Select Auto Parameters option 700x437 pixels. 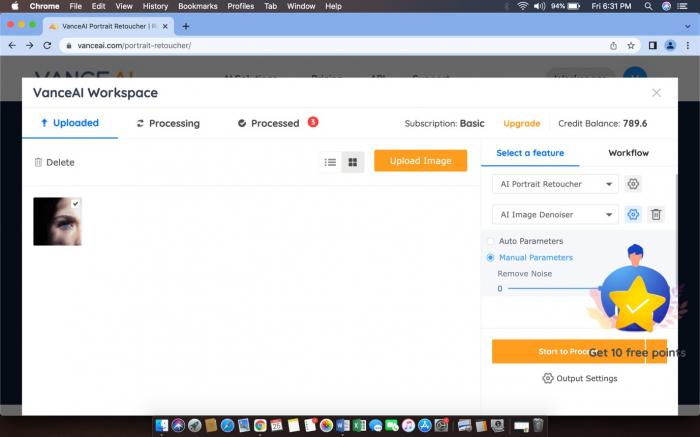[x=490, y=241]
